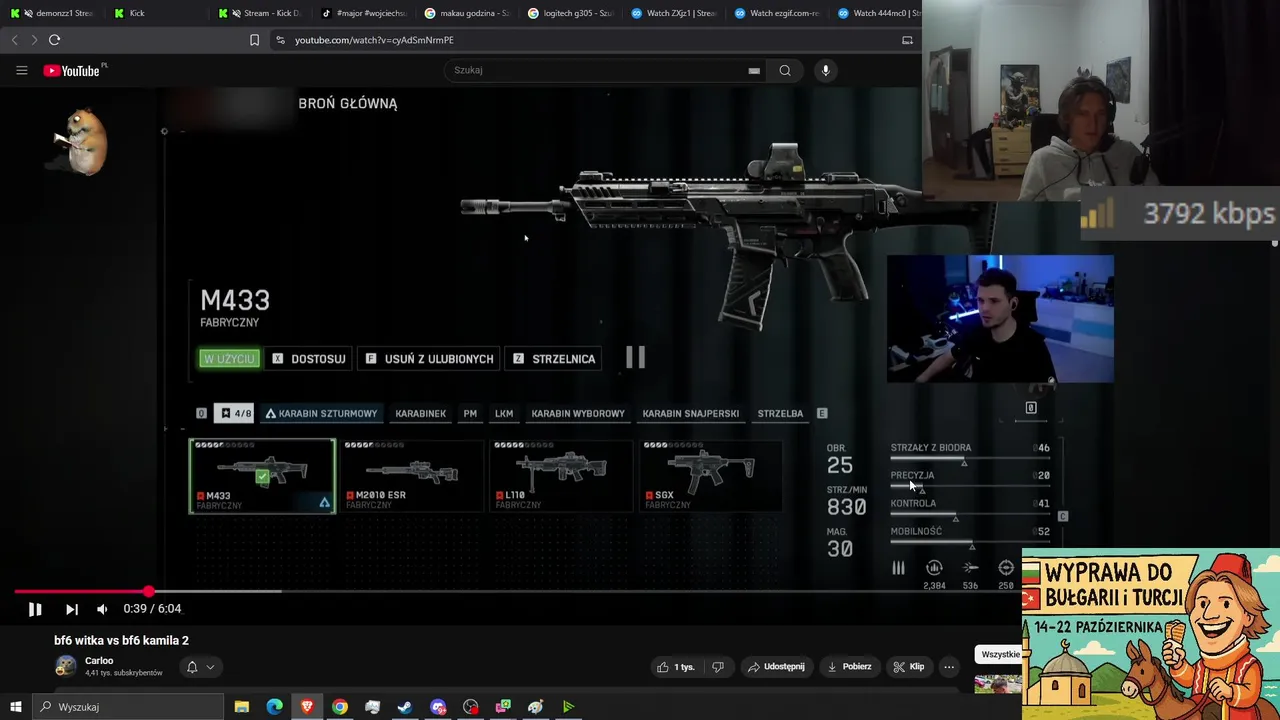Go to the YouTube home logo
This screenshot has height=720, width=1280.
tap(72, 70)
